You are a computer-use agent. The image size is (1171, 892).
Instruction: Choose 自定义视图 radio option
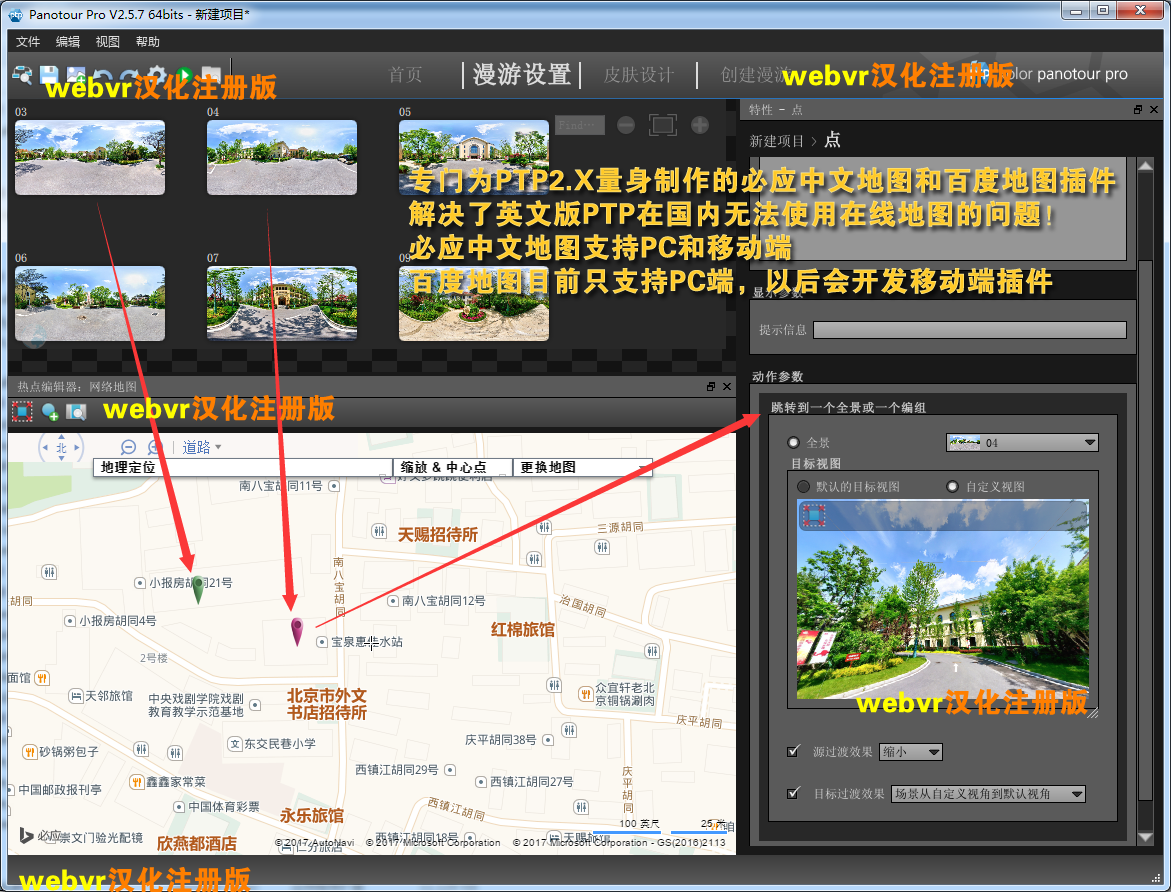pyautogui.click(x=952, y=486)
